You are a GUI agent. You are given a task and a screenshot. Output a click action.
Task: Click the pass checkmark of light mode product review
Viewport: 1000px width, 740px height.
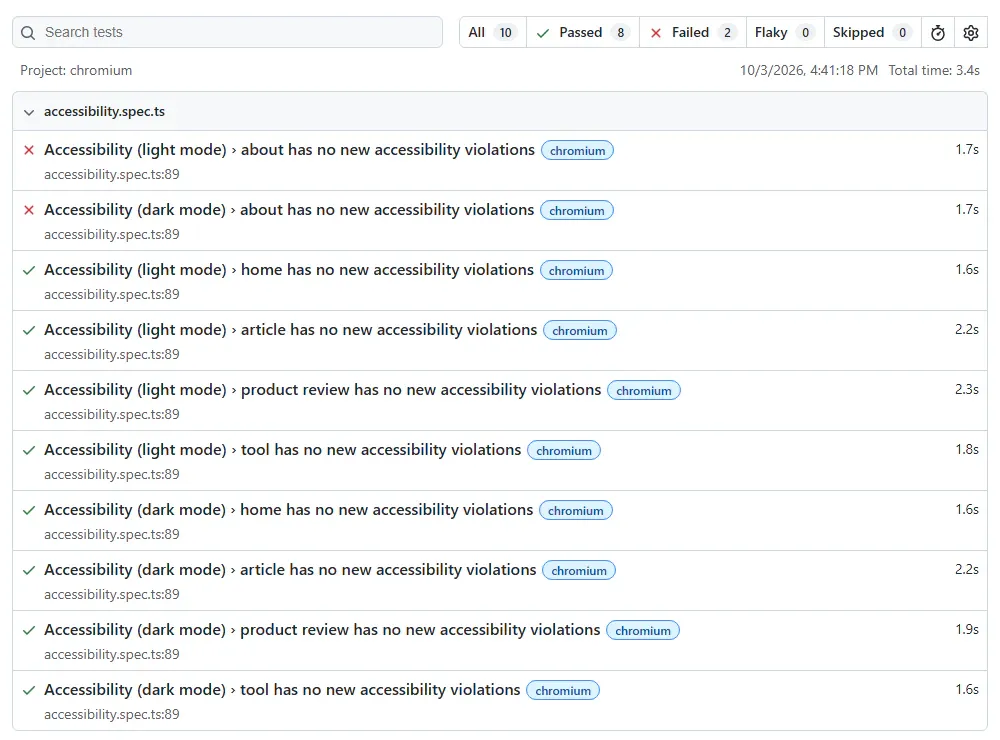pos(29,390)
